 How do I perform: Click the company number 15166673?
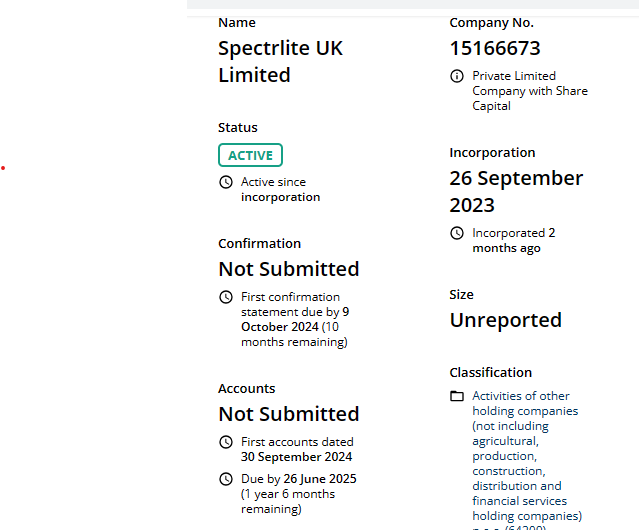495,48
